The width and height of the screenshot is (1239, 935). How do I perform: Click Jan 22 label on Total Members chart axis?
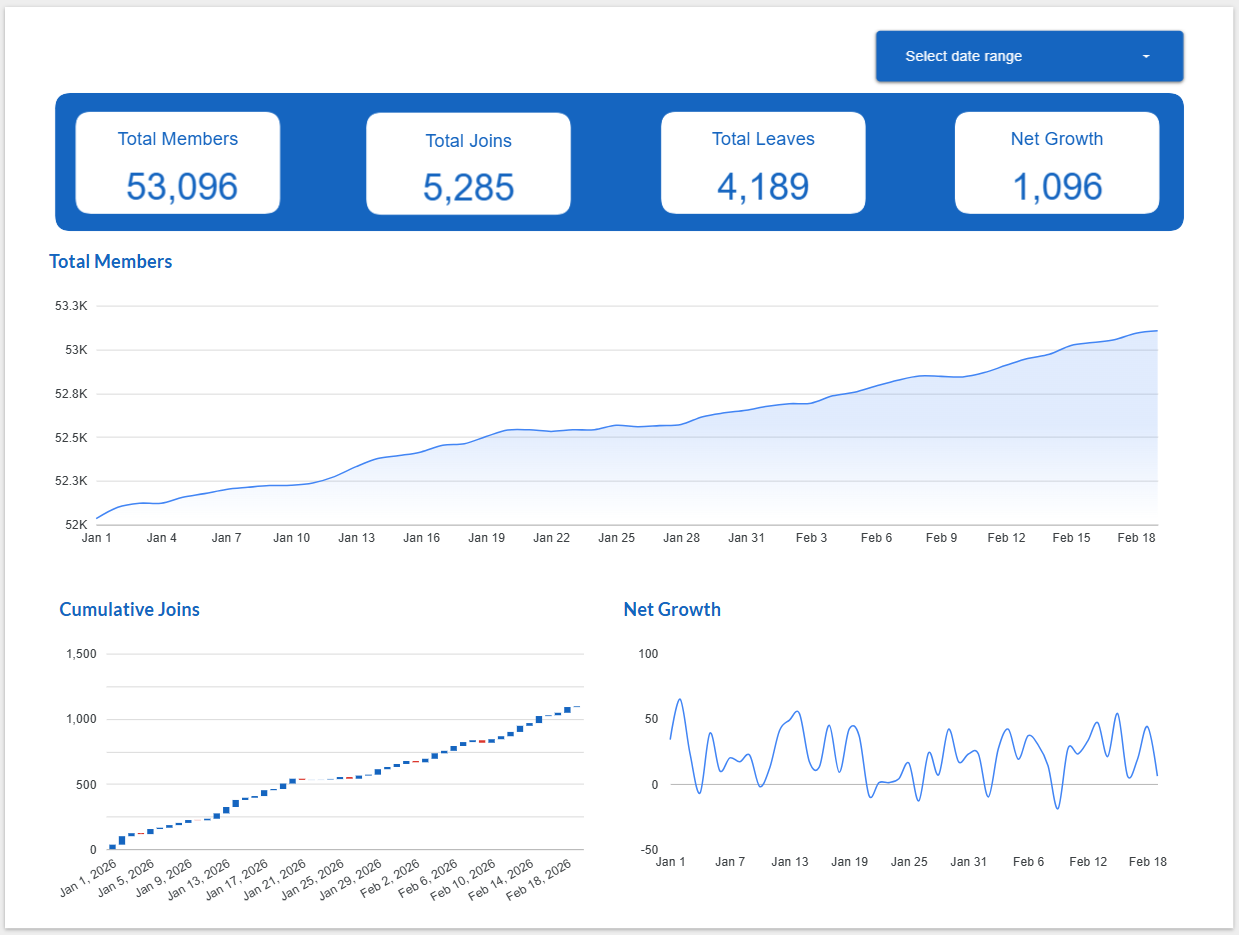[551, 538]
